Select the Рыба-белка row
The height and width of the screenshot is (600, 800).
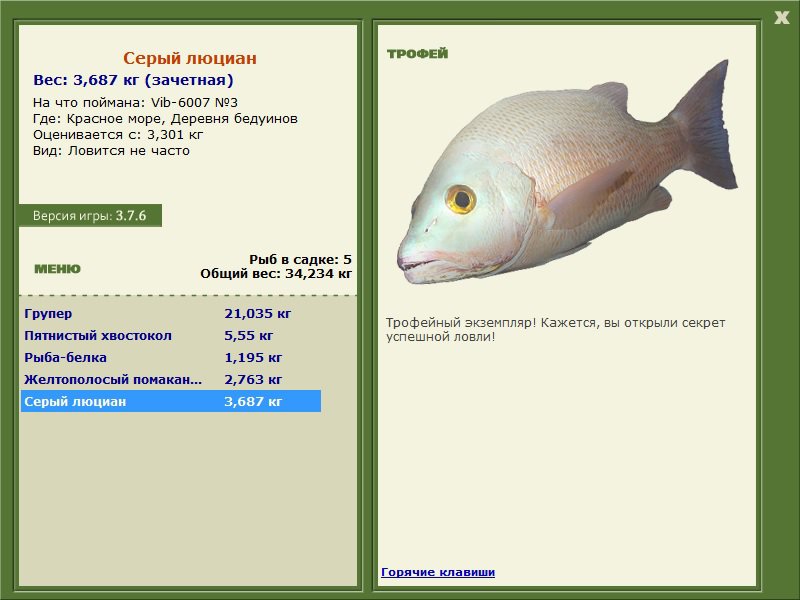(171, 357)
